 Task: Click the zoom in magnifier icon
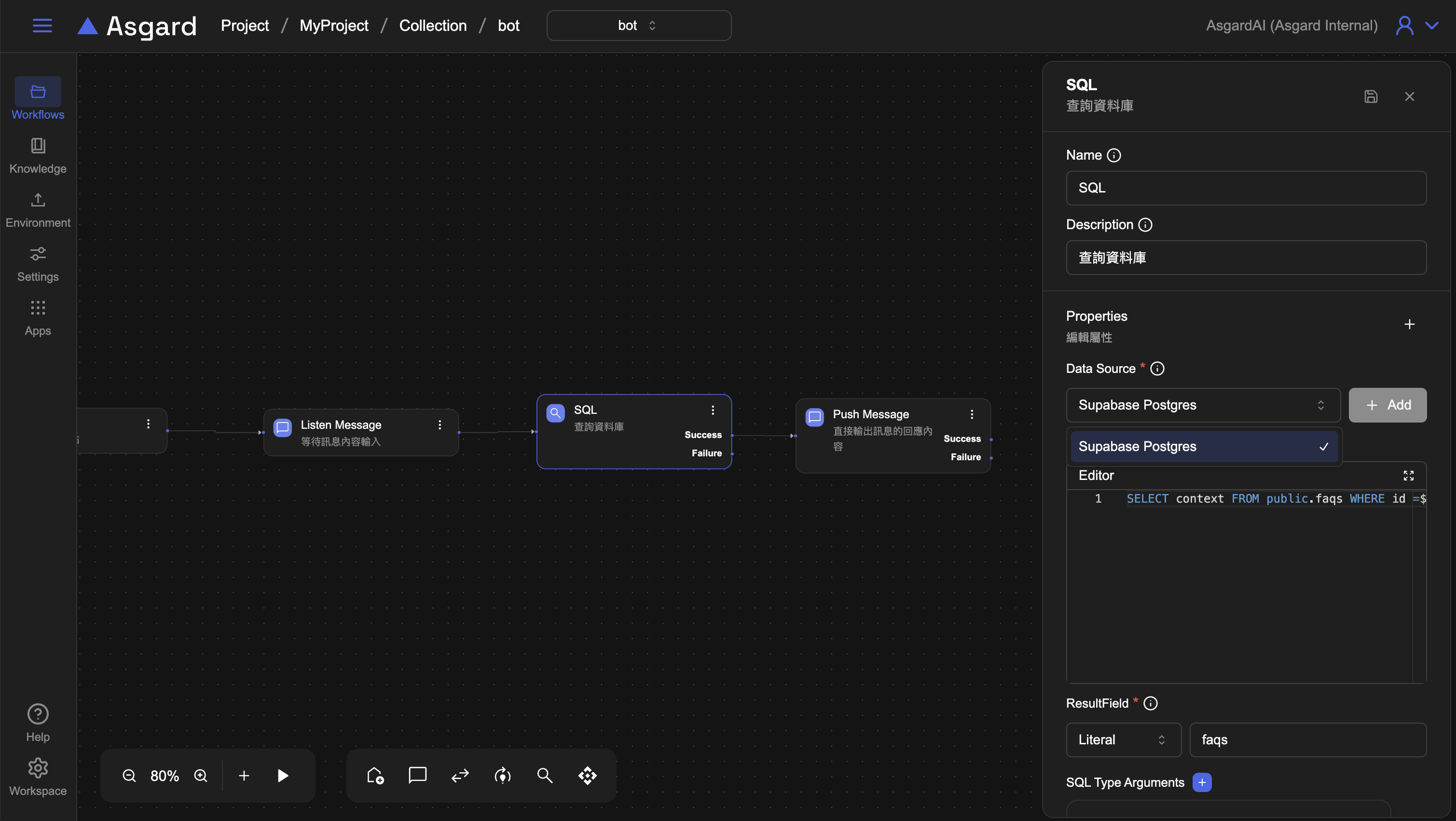coord(201,775)
